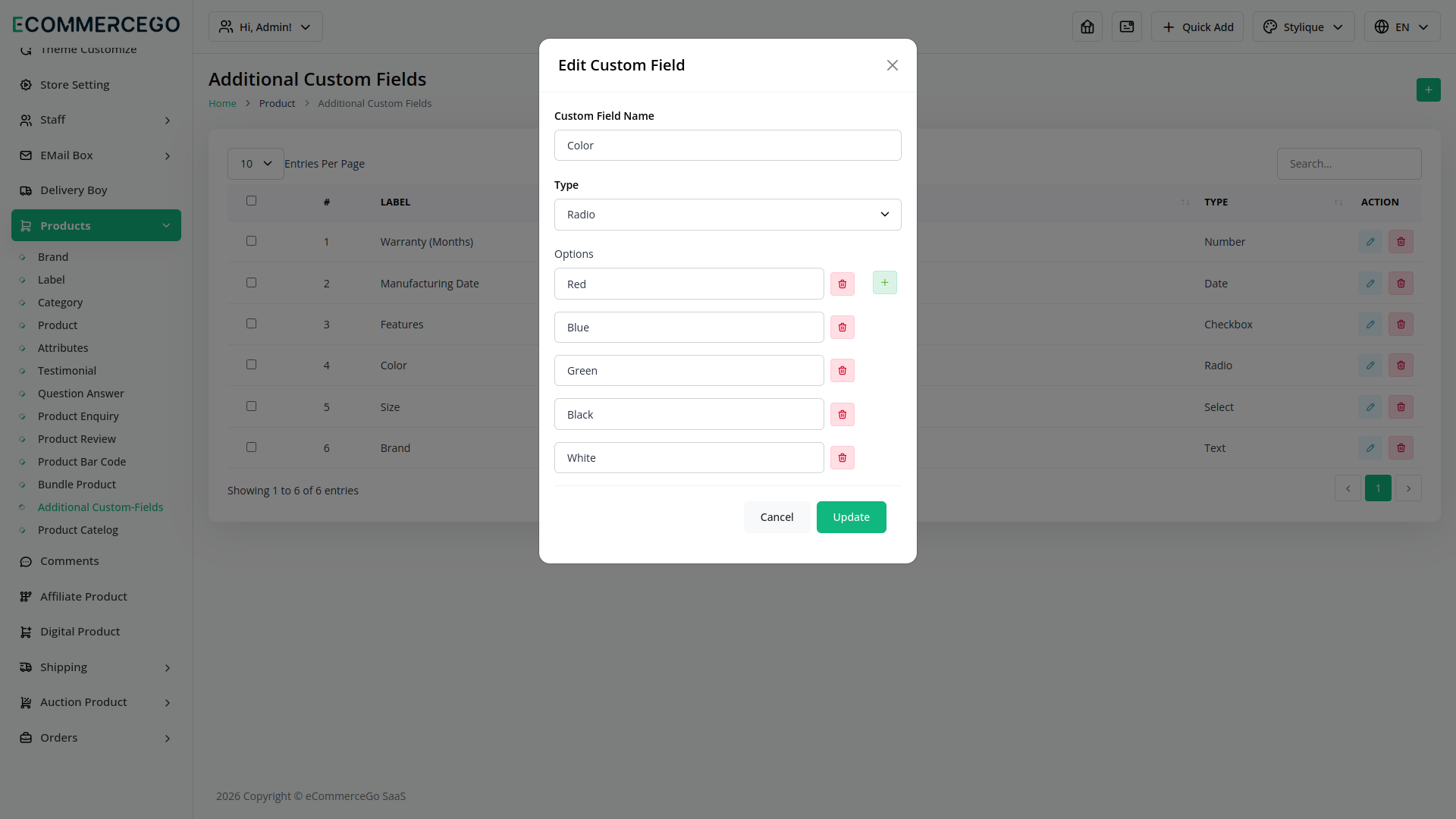
Task: Delete the Blue option with trash icon
Action: click(x=842, y=328)
